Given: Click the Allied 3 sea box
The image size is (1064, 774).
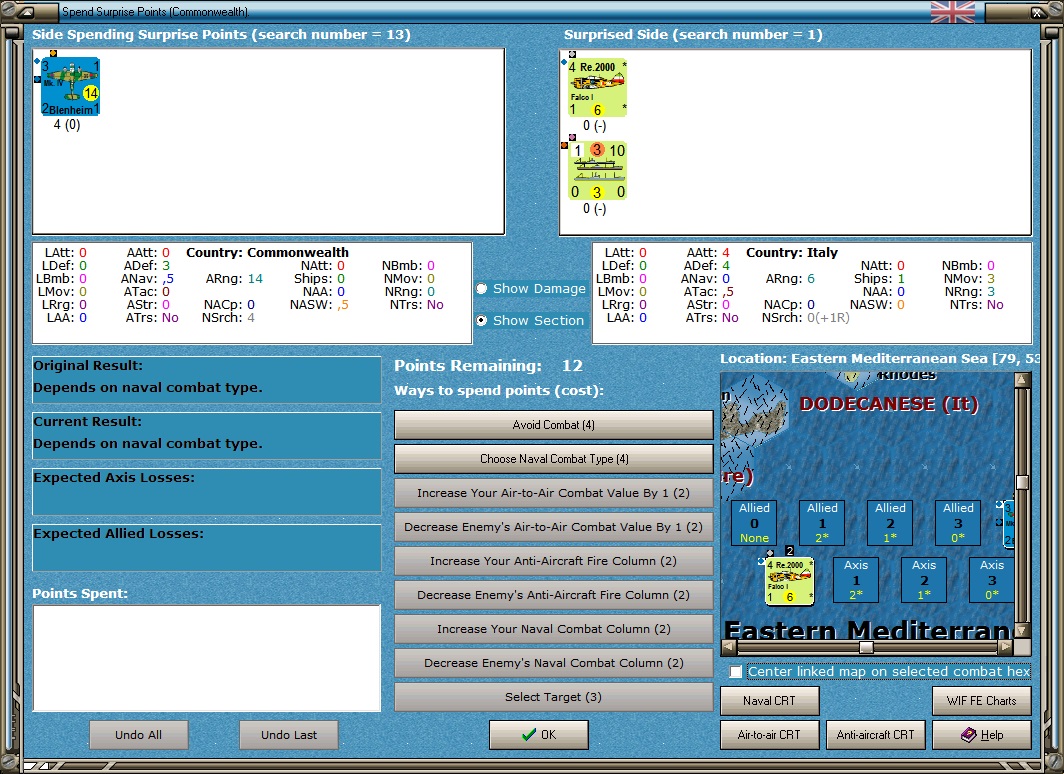Looking at the screenshot, I should [x=957, y=523].
